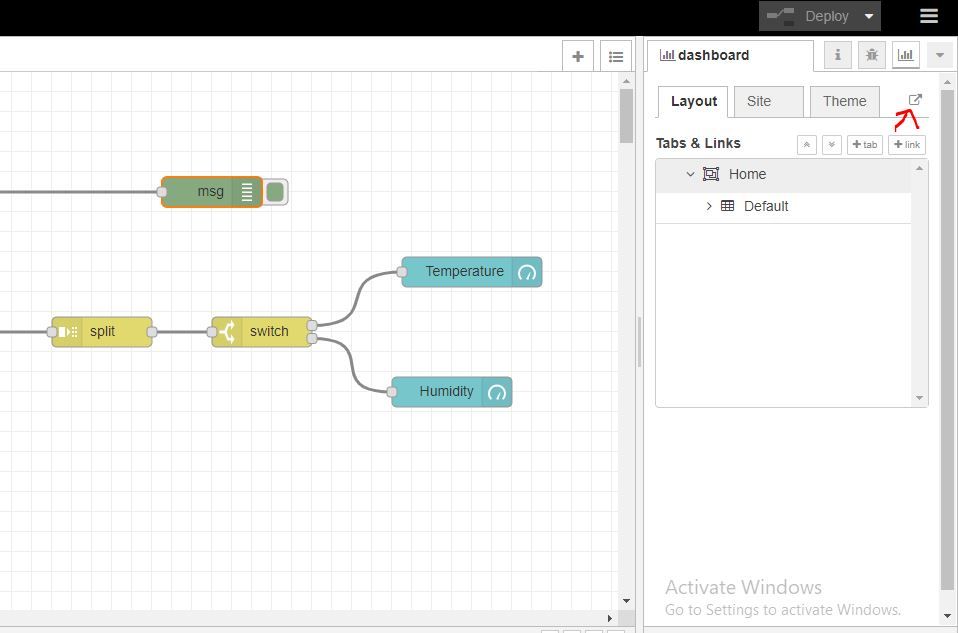Open the hamburger main menu

point(929,16)
